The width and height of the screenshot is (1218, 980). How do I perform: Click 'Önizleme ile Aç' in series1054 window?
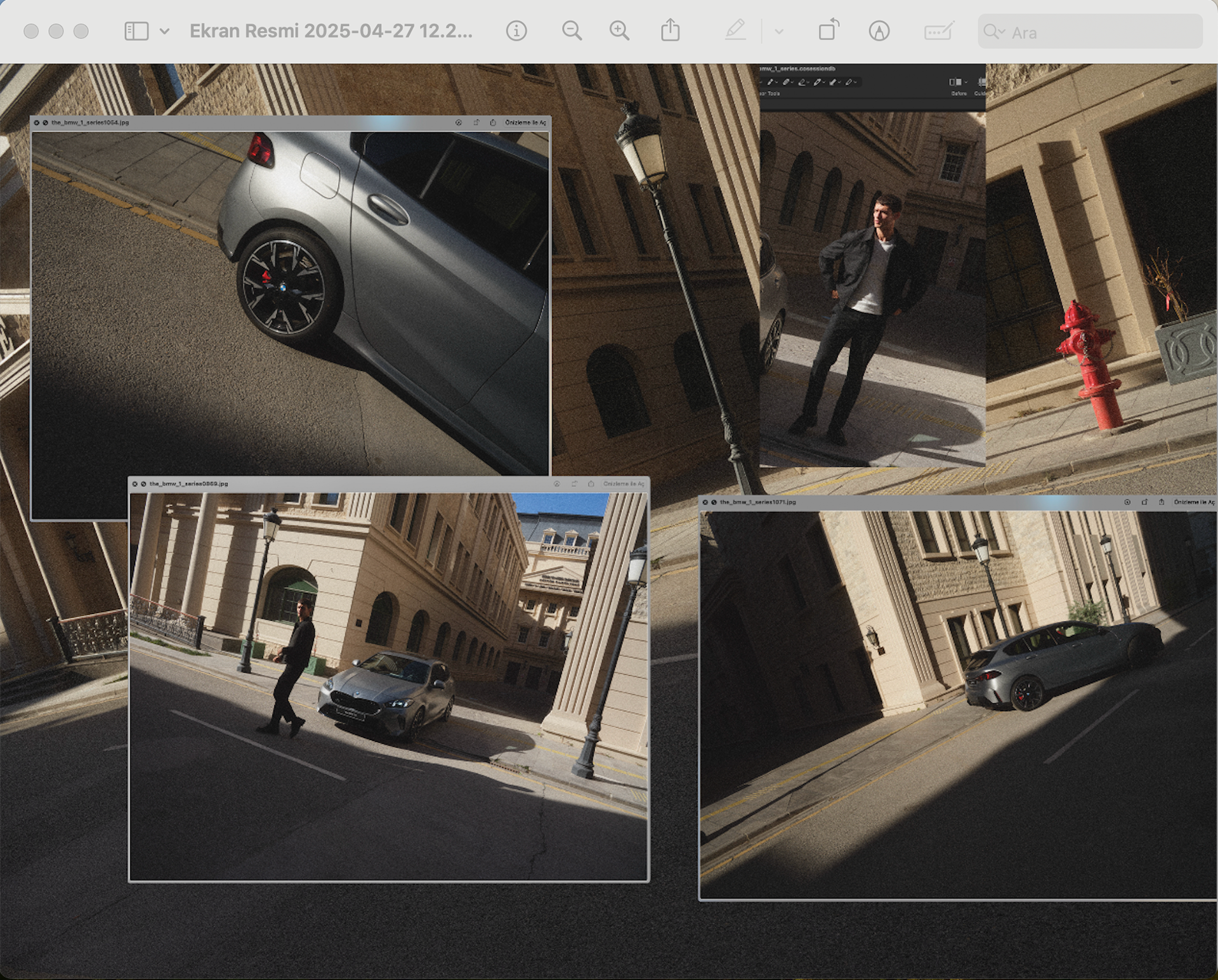[525, 122]
